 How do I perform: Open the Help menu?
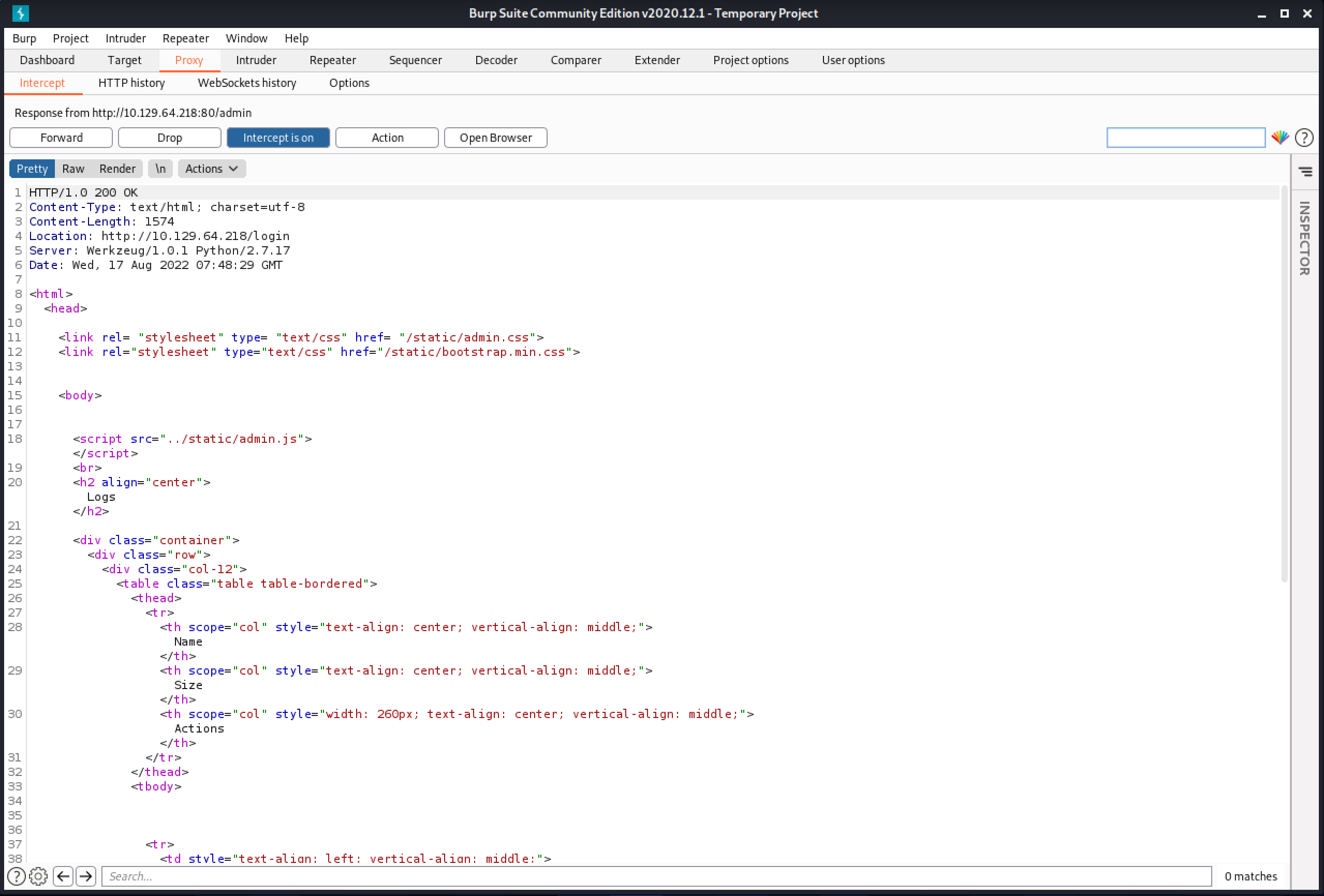pos(296,38)
